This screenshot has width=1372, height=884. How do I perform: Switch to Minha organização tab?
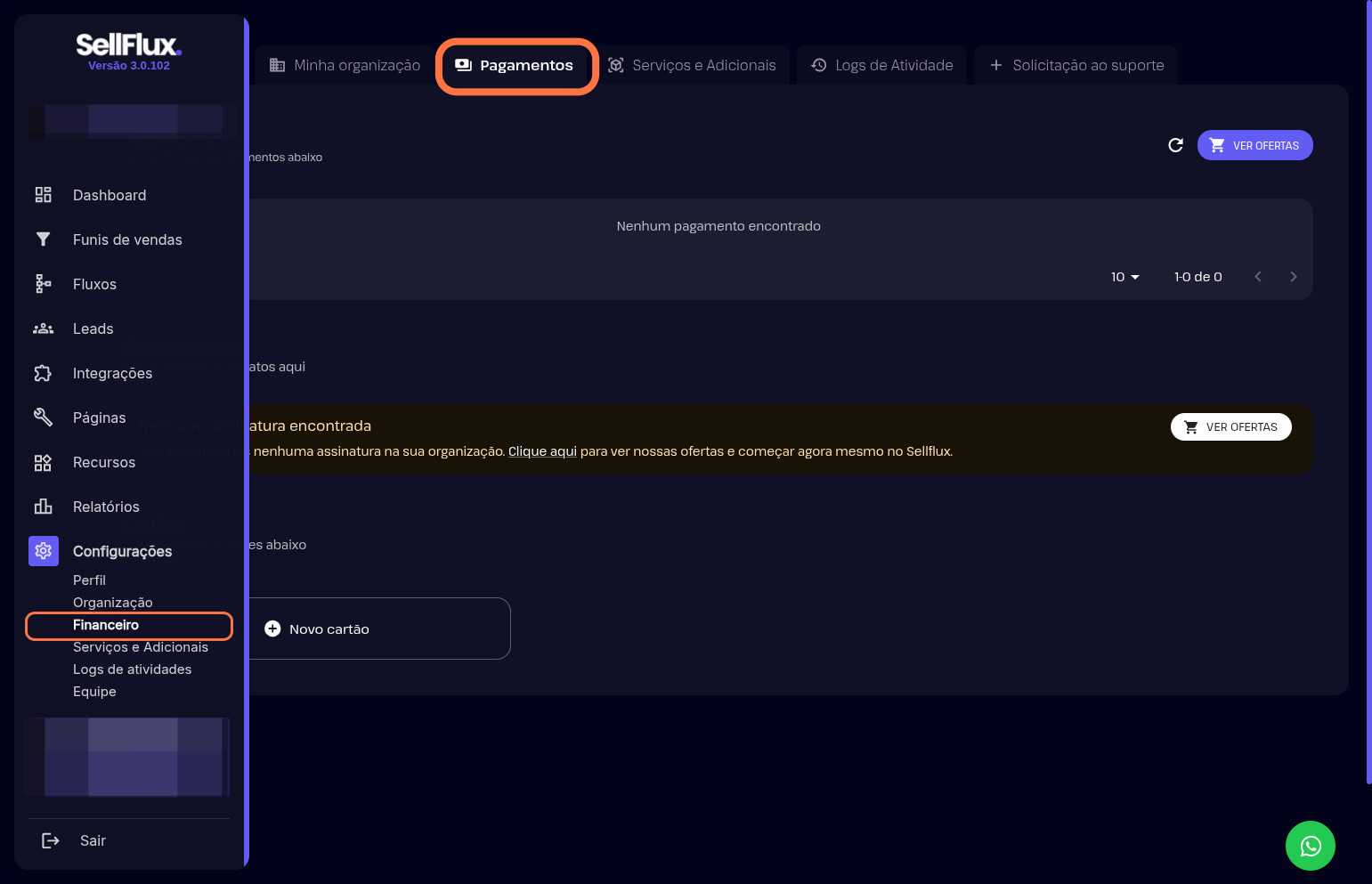coord(345,65)
